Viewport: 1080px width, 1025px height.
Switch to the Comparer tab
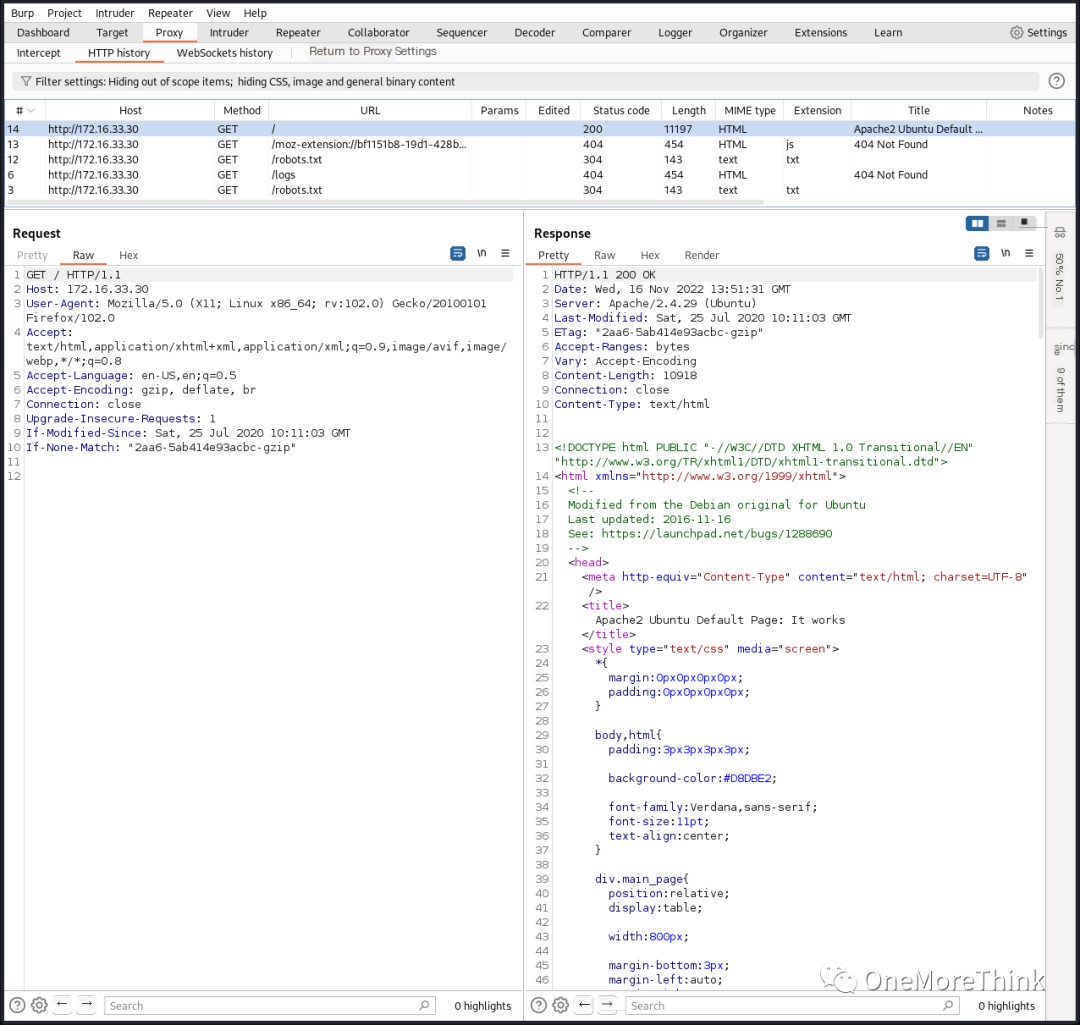[x=606, y=32]
